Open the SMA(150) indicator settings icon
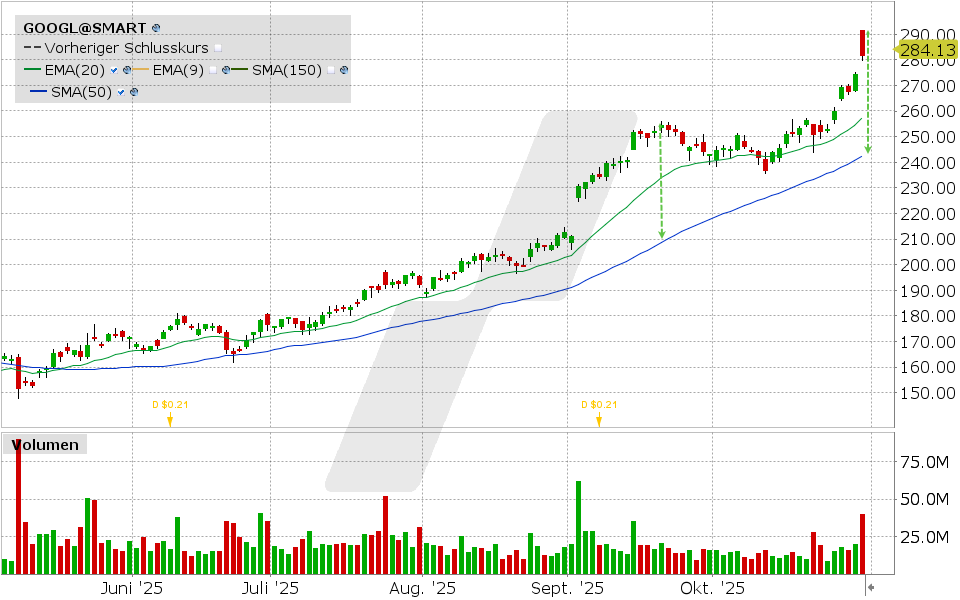 pyautogui.click(x=343, y=70)
